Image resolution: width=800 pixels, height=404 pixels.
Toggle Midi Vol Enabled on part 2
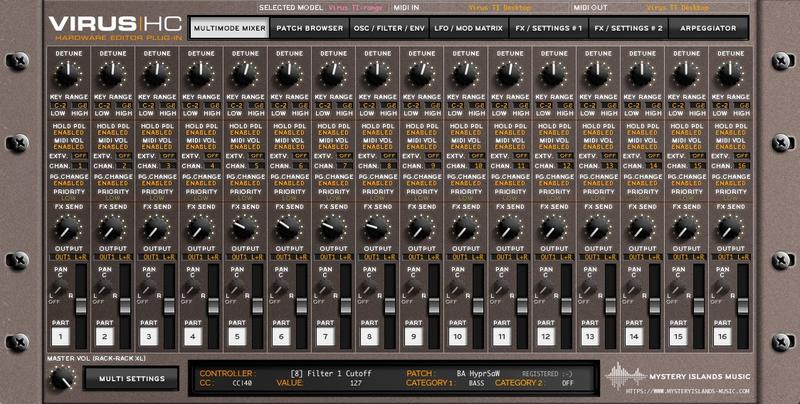[x=113, y=147]
